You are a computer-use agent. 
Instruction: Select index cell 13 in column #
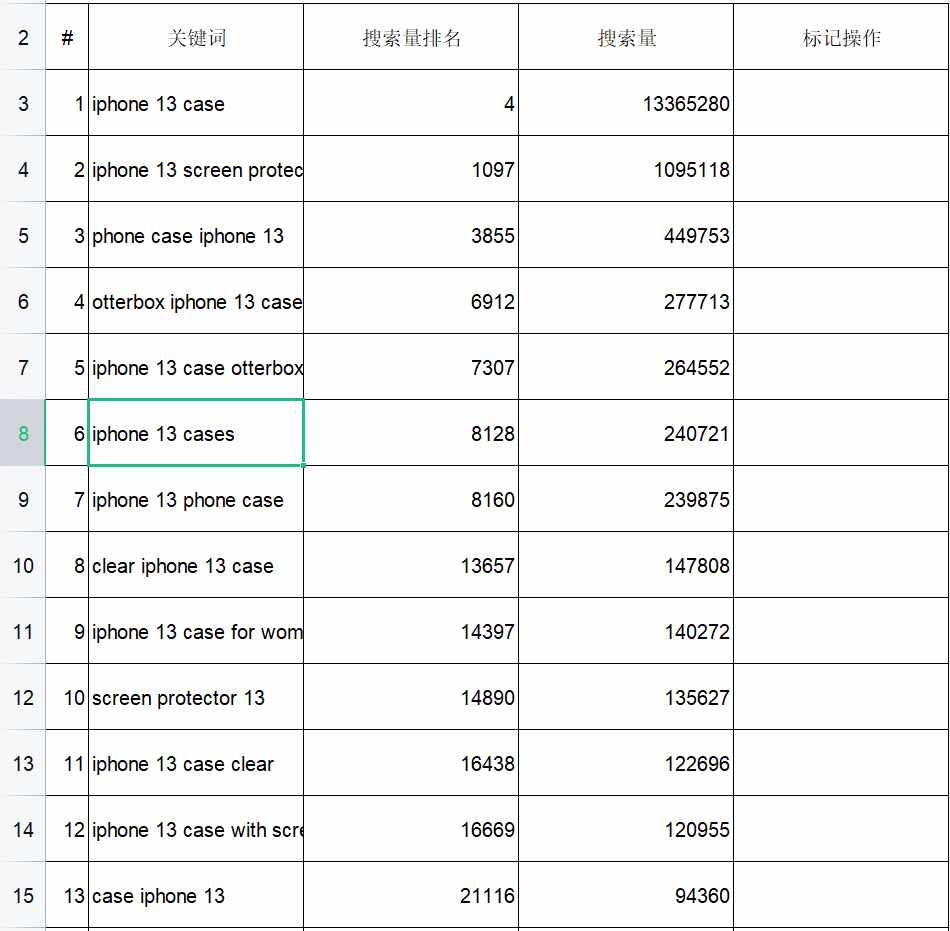67,895
